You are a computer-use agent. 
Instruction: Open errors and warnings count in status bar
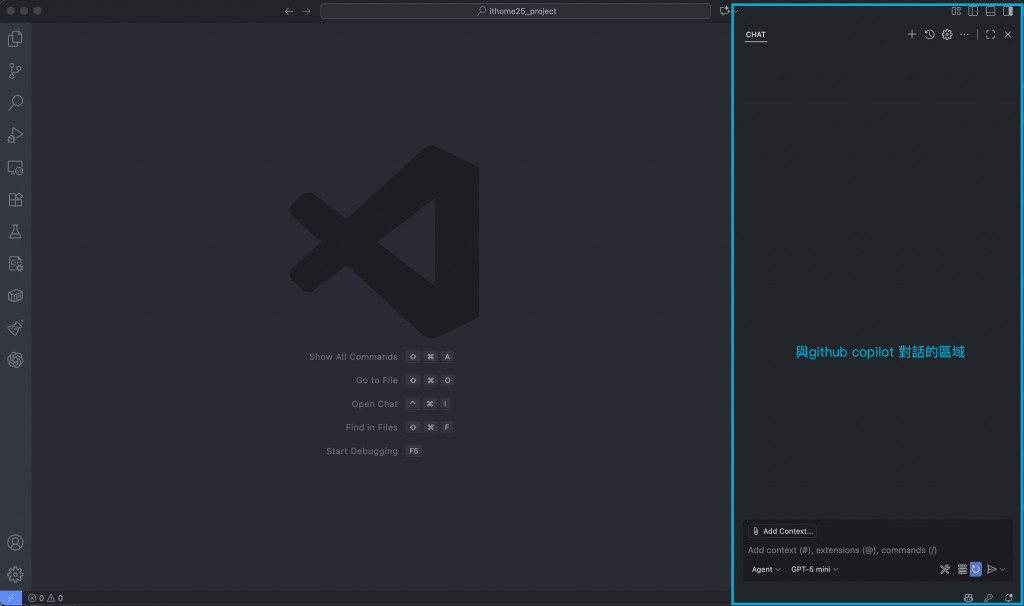46,598
